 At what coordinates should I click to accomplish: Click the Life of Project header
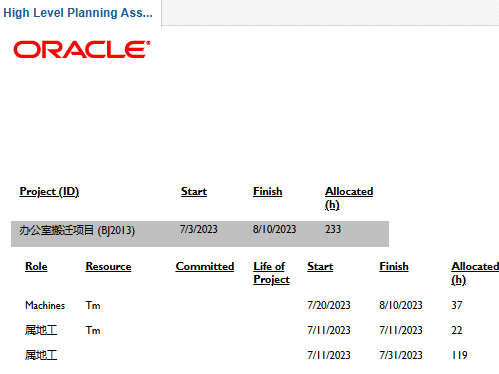click(x=272, y=273)
